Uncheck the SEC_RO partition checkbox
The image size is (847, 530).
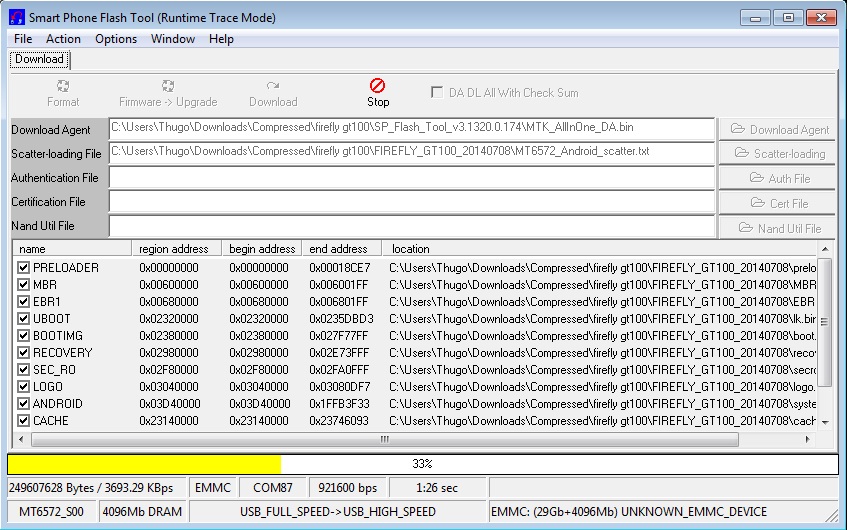(x=23, y=370)
